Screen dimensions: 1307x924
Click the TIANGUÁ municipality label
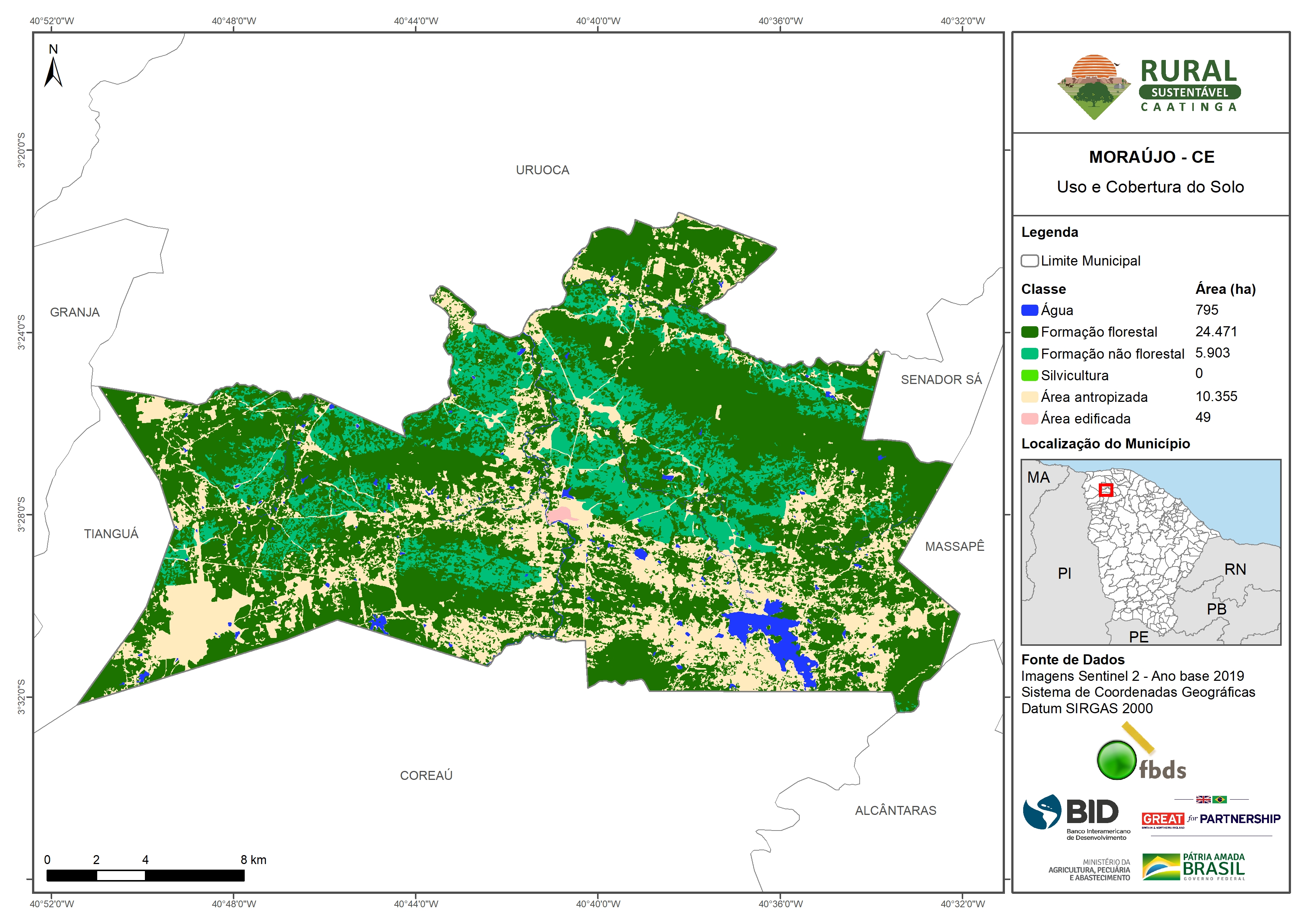tap(111, 533)
